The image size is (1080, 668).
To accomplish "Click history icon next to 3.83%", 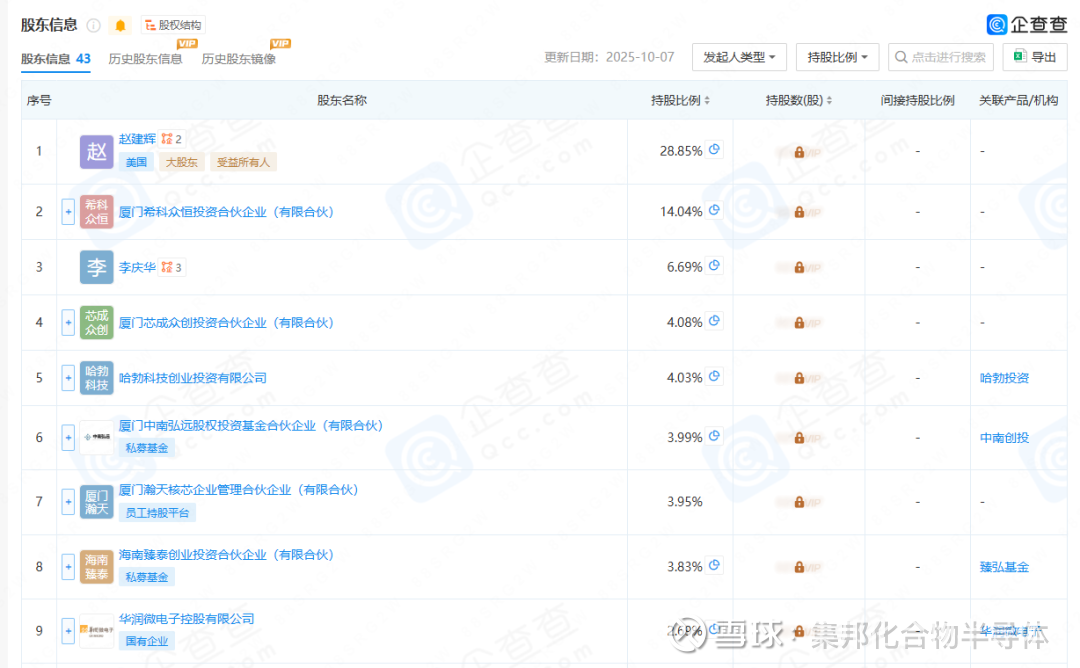I will (x=714, y=565).
